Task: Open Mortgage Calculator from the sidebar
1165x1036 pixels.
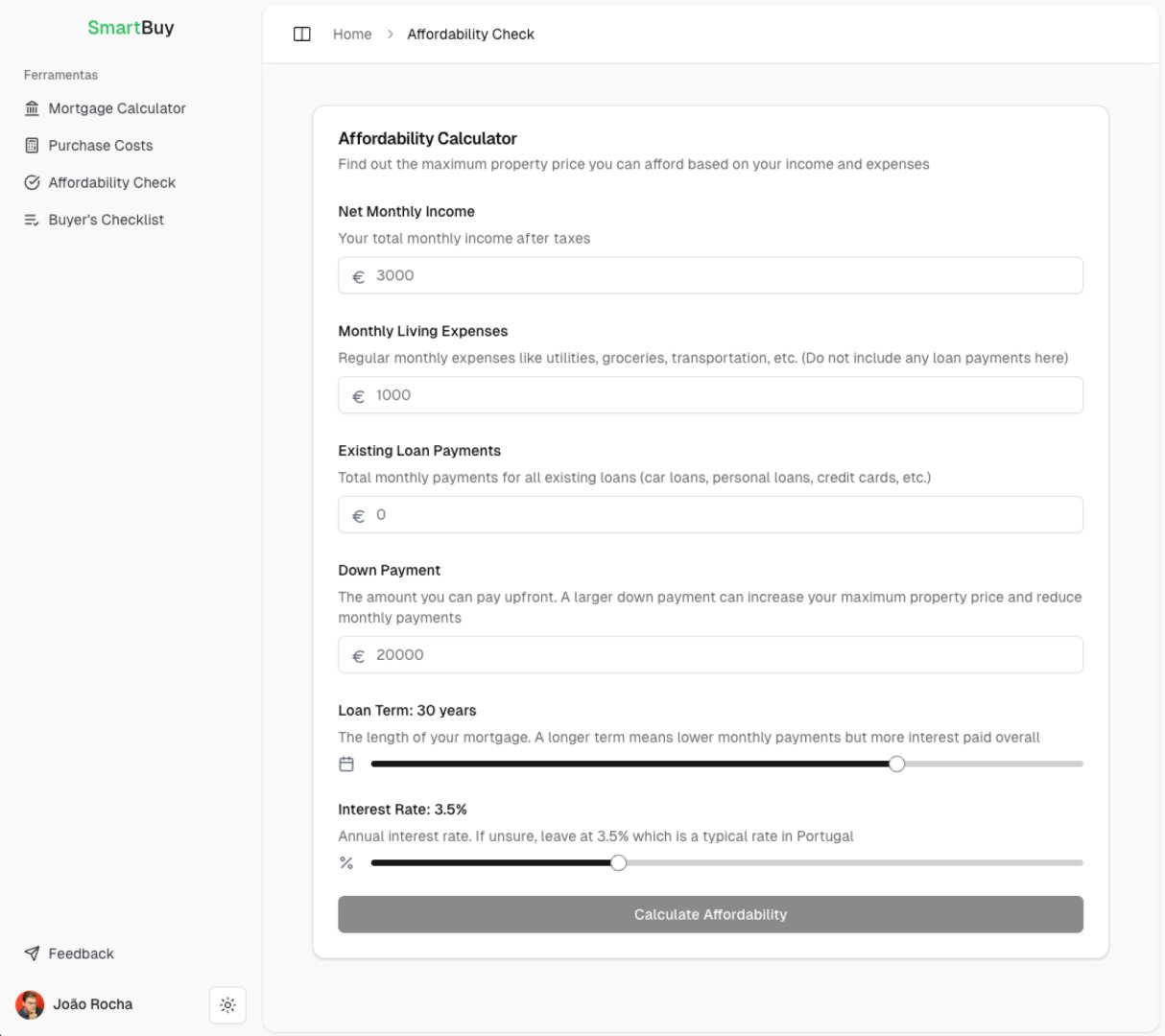Action: 117,108
